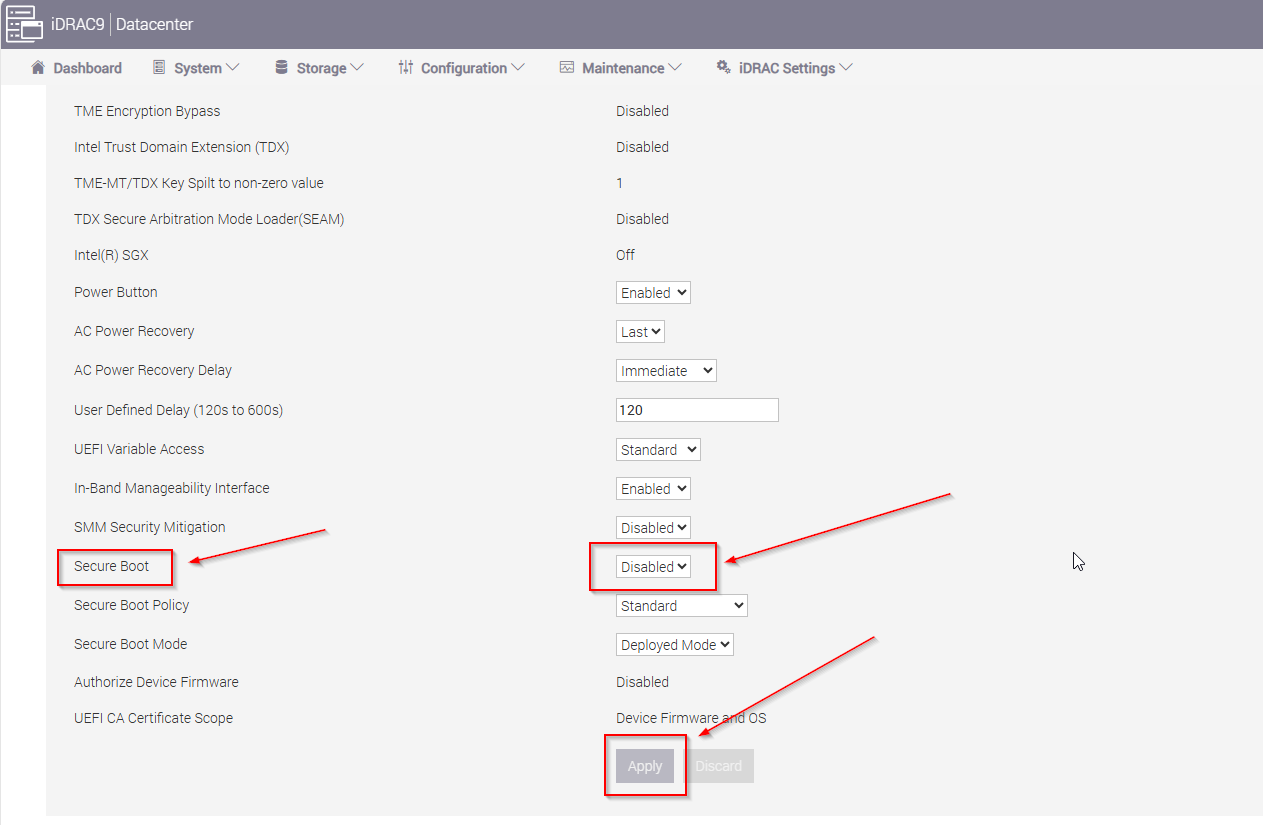Open the AC Power Recovery Delay dropdown

[666, 371]
